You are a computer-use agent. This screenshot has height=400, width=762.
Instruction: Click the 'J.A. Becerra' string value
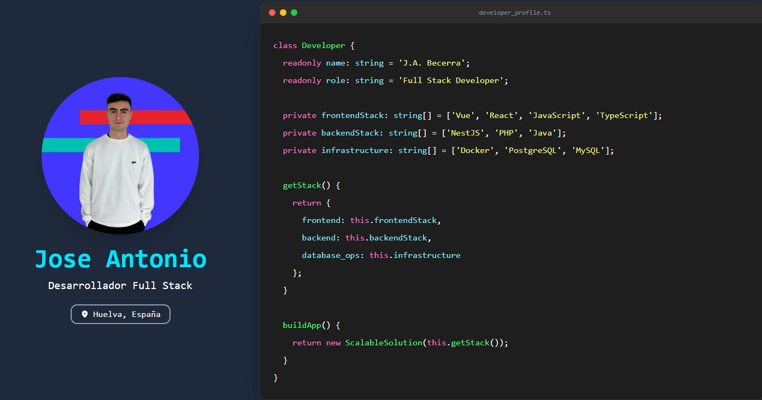(432, 63)
